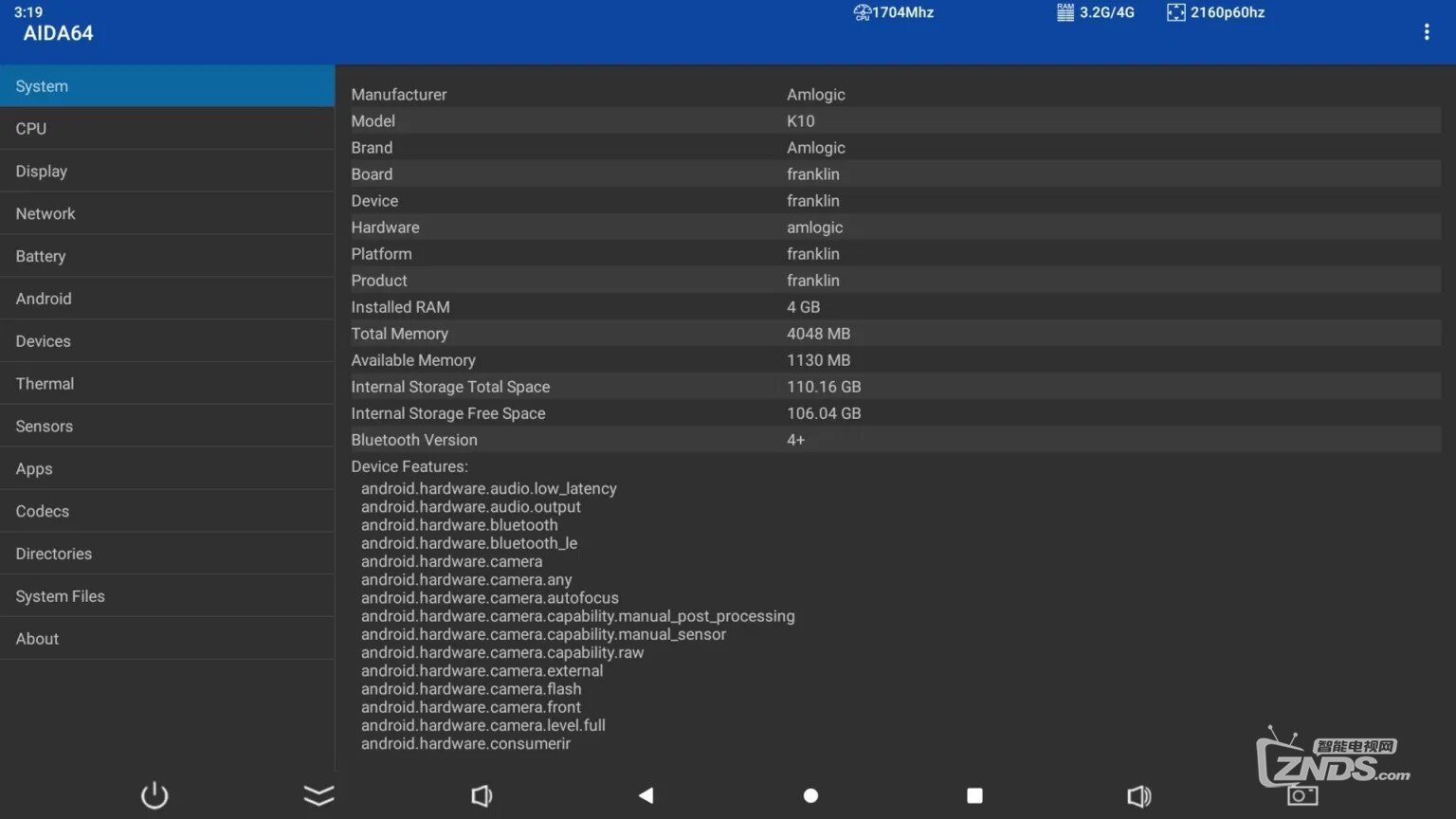This screenshot has width=1456, height=819.
Task: Select the Total Memory value 4048 MB
Action: tap(819, 334)
